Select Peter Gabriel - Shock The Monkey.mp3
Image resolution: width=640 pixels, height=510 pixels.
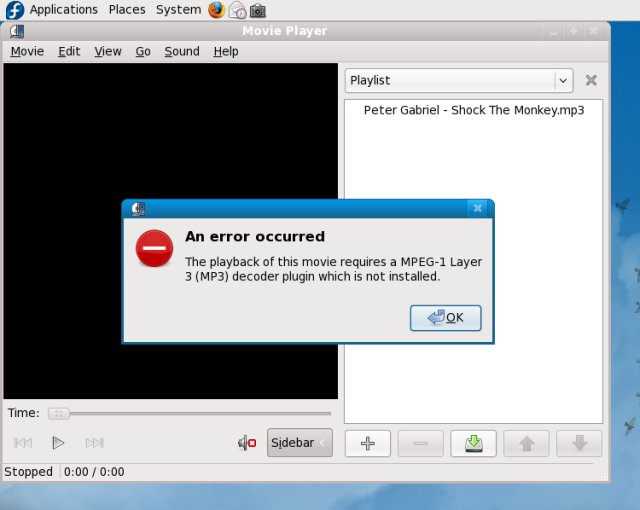pyautogui.click(x=473, y=110)
